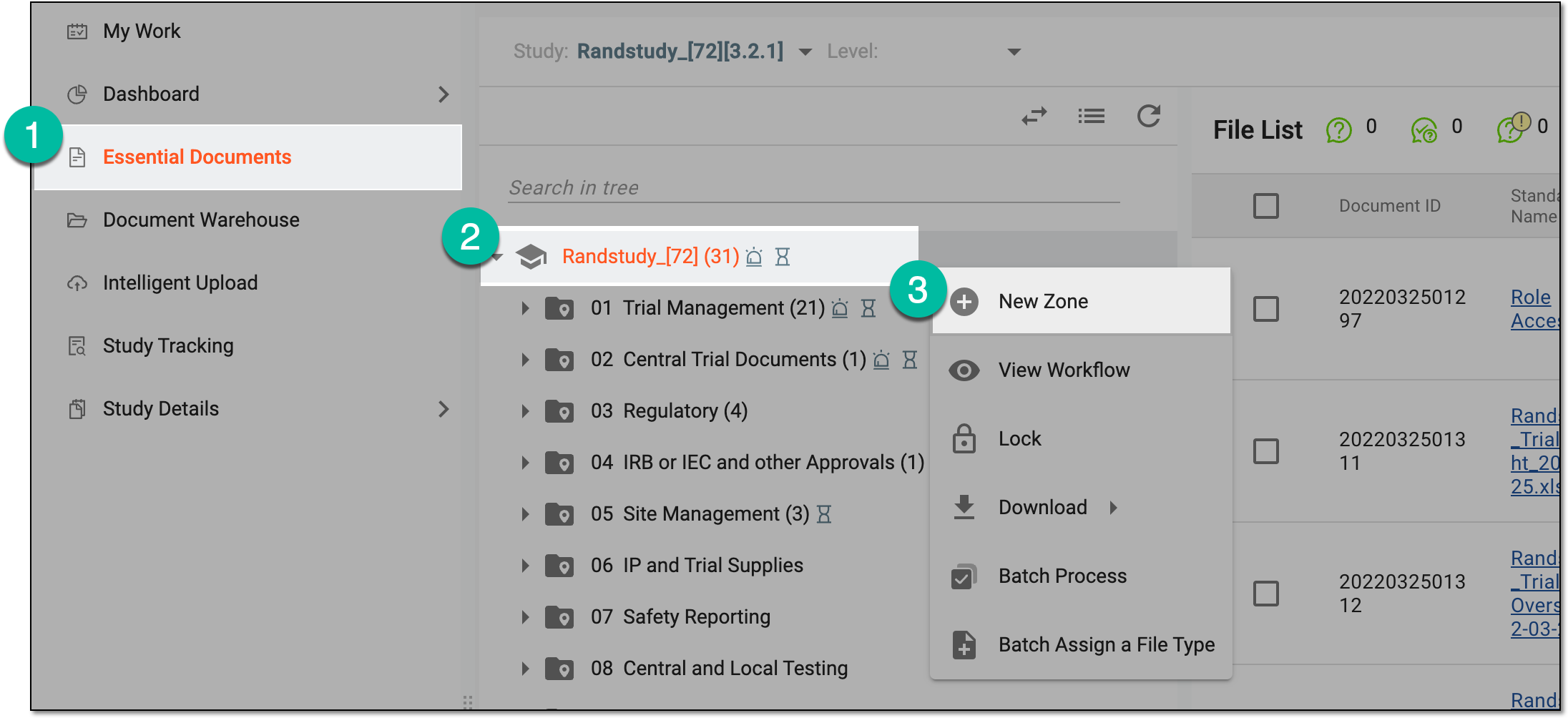Select 08 Central and Local Testing
This screenshot has width=1568, height=718.
pos(719,669)
